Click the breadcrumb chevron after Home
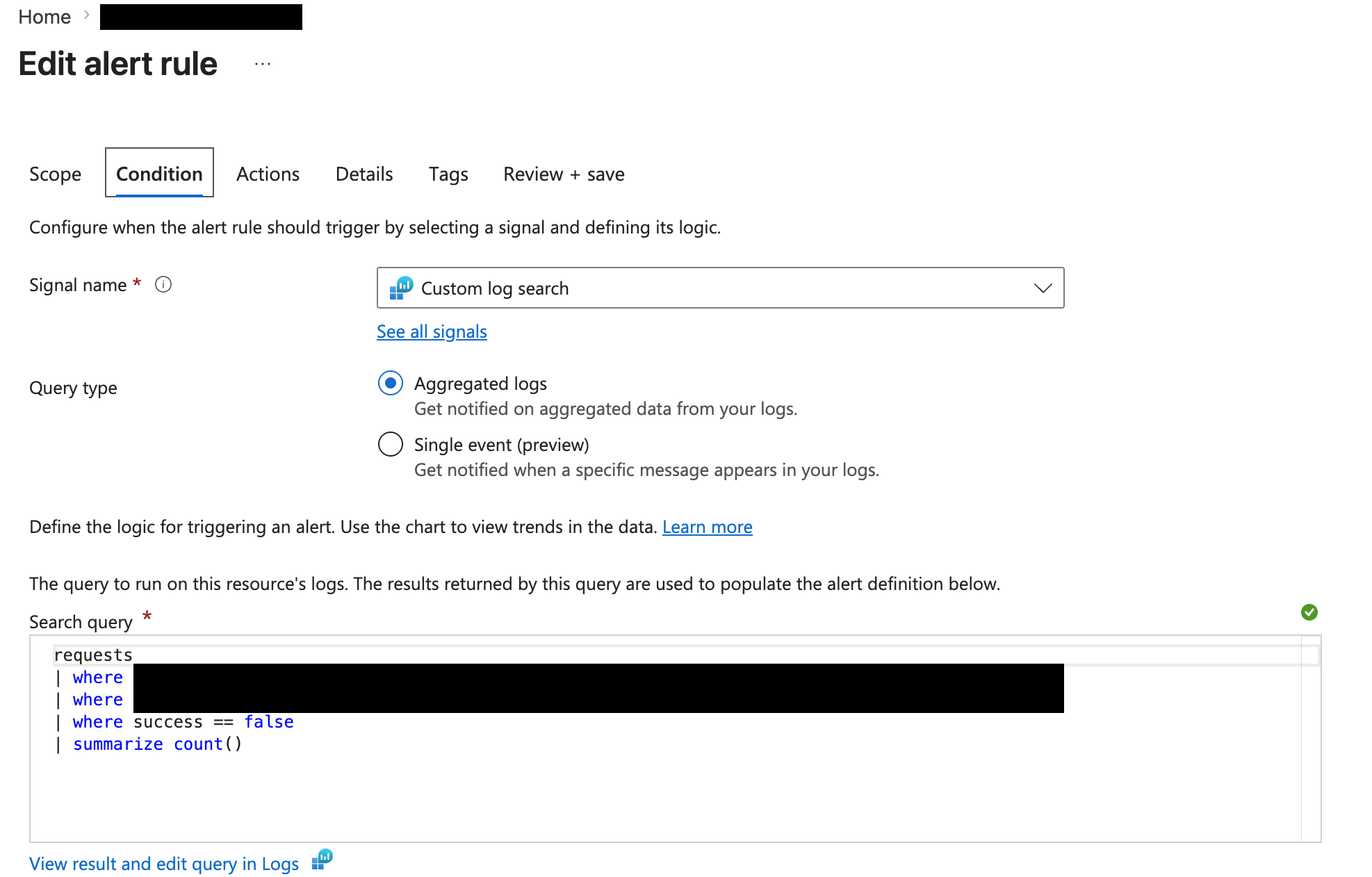 click(86, 15)
